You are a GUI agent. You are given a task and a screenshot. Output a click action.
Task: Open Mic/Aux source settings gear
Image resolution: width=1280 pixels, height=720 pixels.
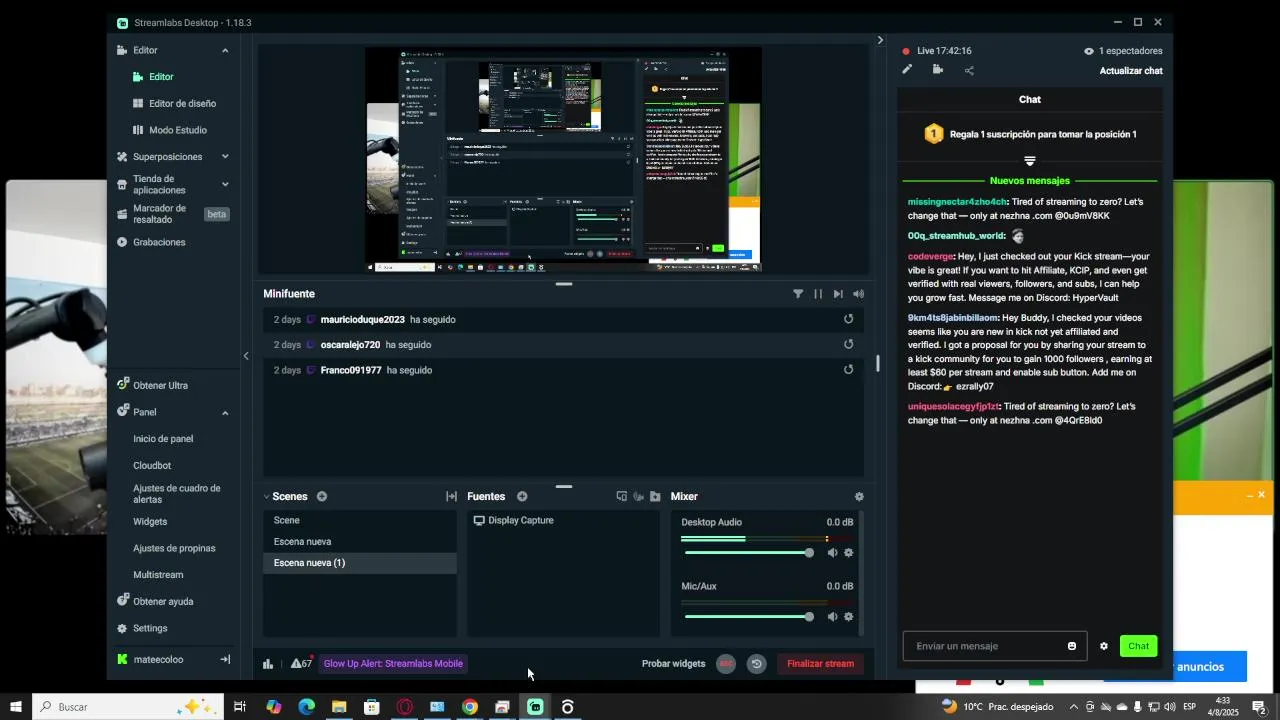click(x=849, y=617)
